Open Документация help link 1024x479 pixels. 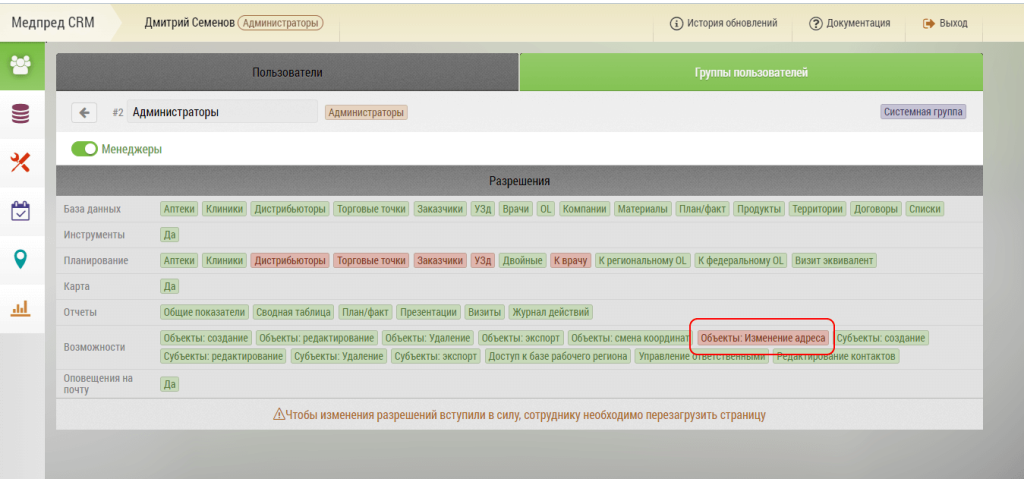tap(849, 23)
